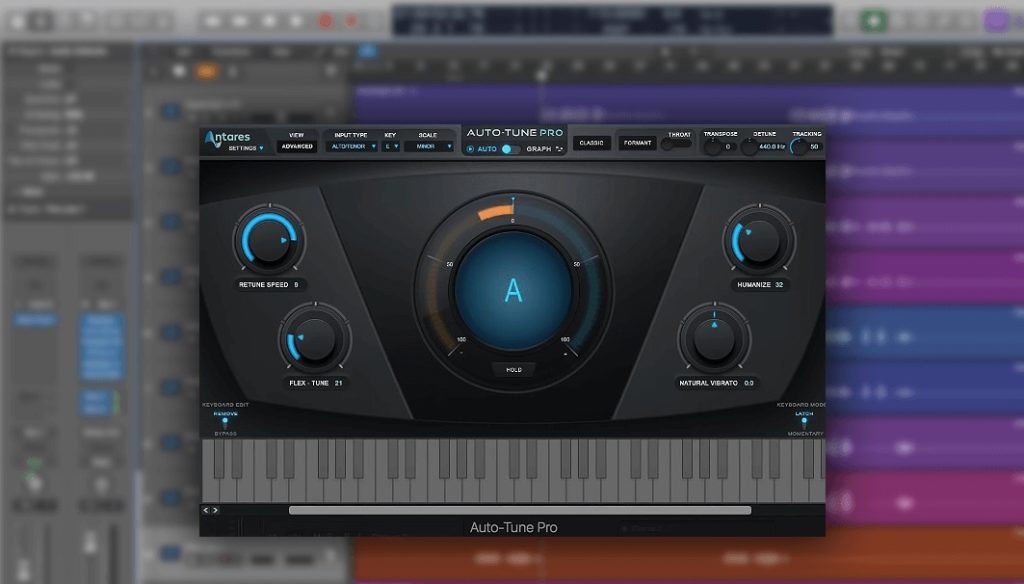
Task: Click the keyboard horizontal scrollbar
Action: (x=520, y=510)
